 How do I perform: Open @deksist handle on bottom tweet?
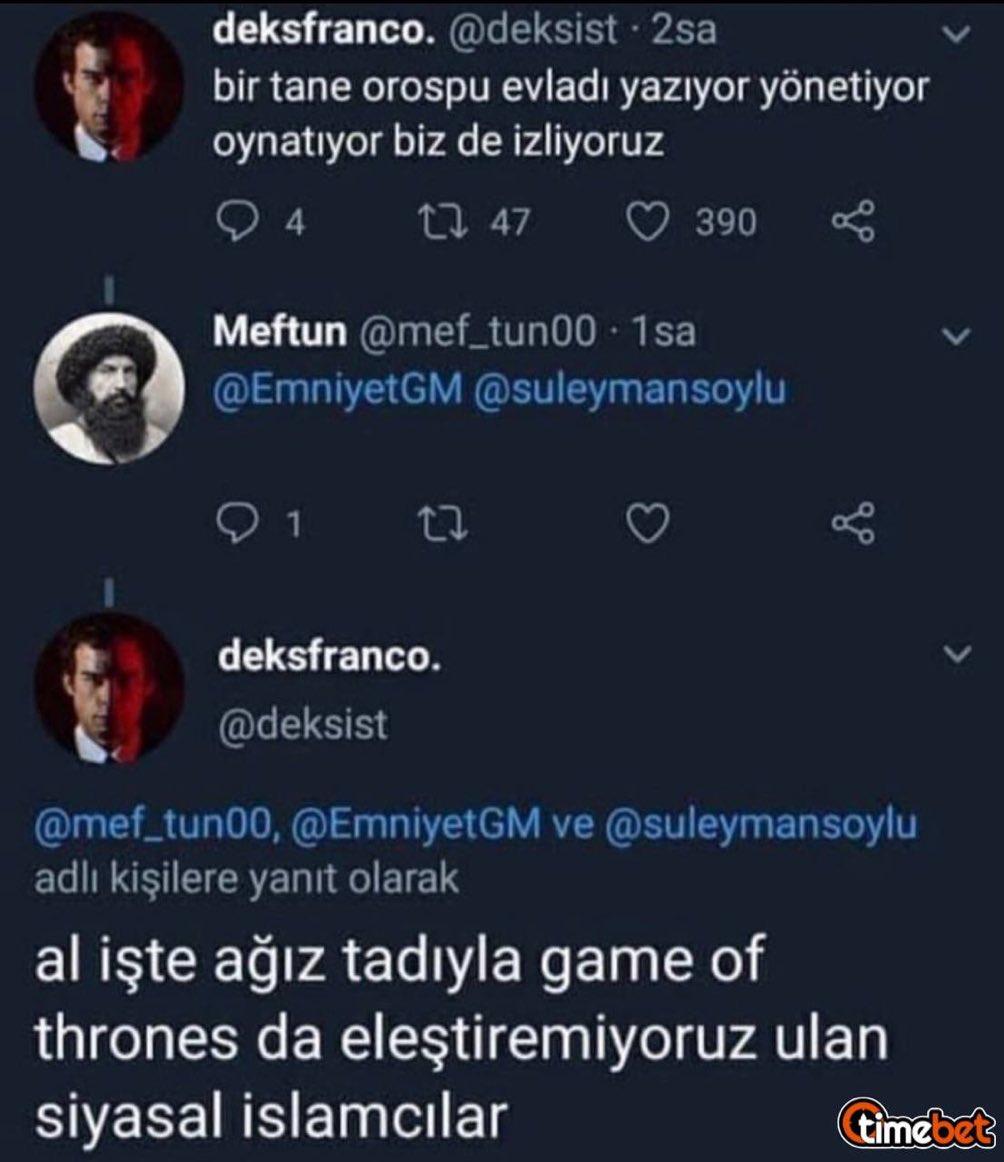point(302,723)
